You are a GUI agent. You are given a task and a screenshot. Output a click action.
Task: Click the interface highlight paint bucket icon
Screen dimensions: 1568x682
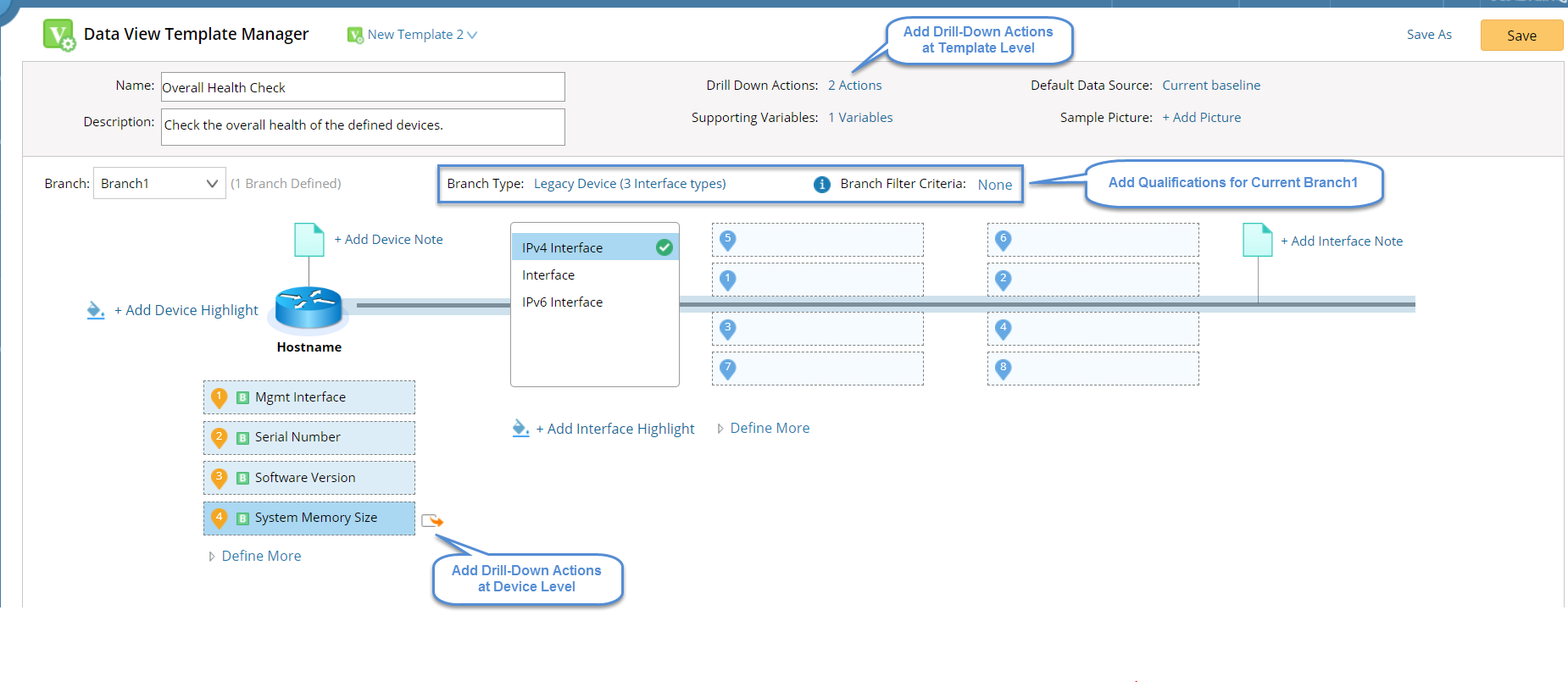520,429
